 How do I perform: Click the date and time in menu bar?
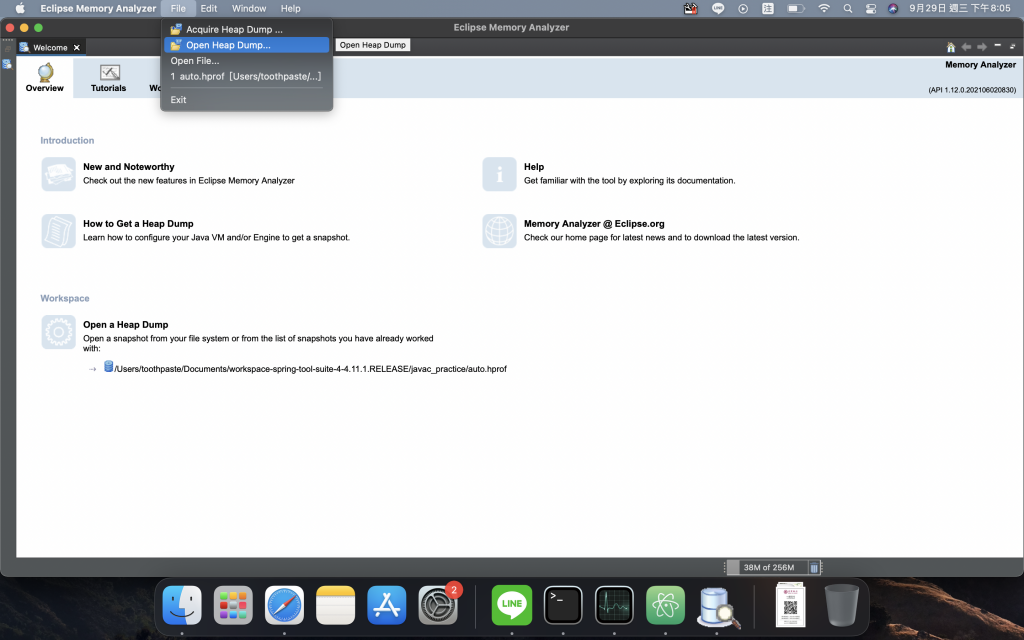pos(960,8)
